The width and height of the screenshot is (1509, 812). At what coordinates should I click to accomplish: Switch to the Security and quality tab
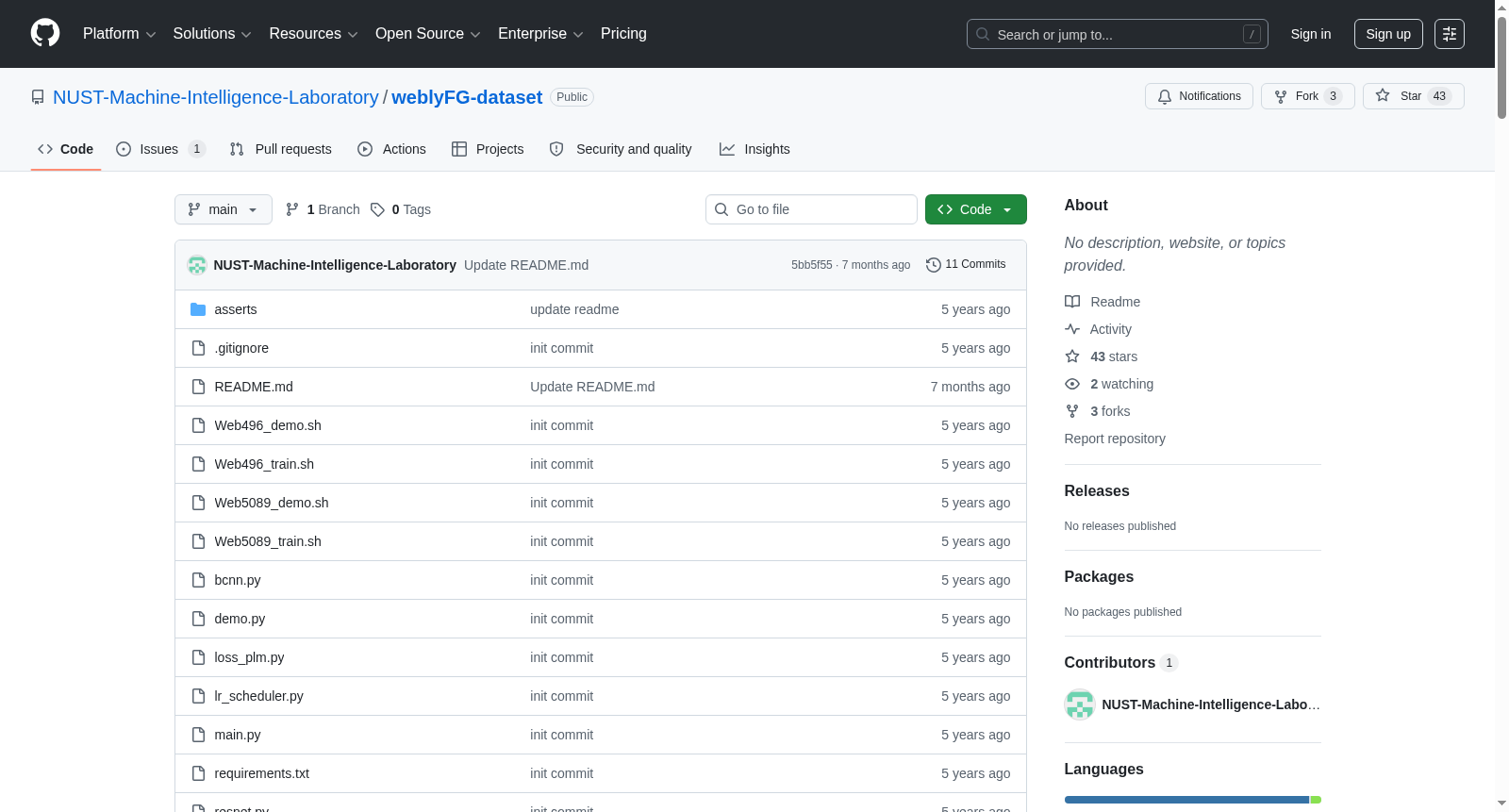point(621,149)
